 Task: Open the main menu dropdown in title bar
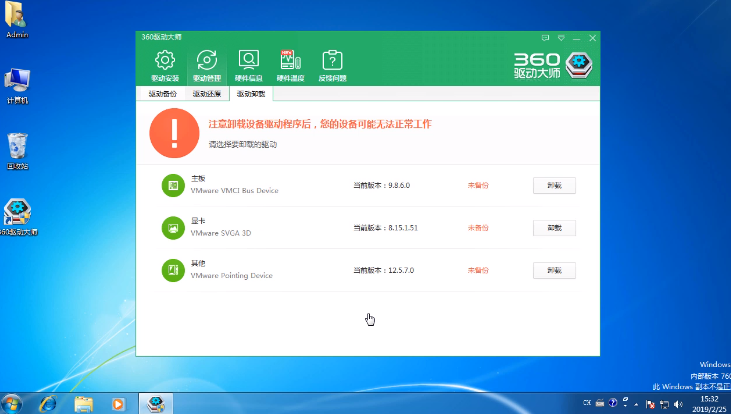pos(561,37)
